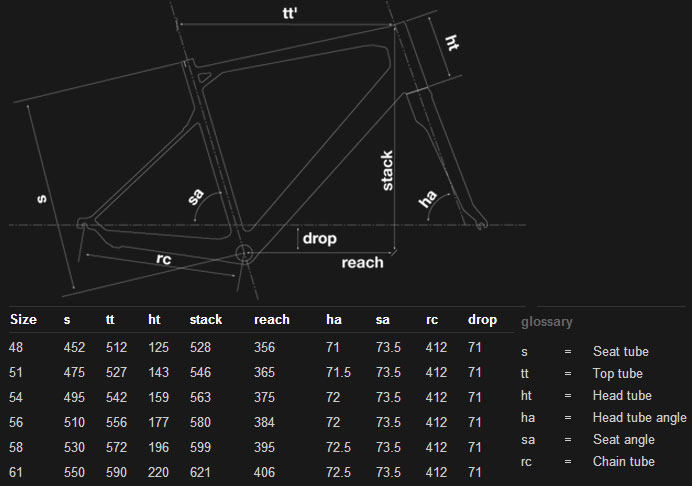
Task: Select the size 54 row label
Action: [x=16, y=396]
